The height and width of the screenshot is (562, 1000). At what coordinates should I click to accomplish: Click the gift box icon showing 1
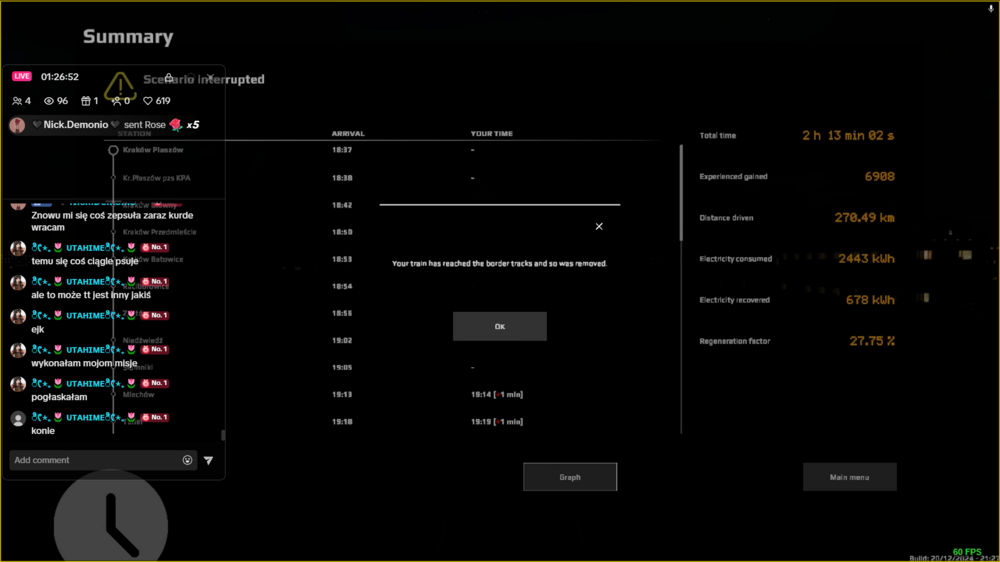click(86, 101)
